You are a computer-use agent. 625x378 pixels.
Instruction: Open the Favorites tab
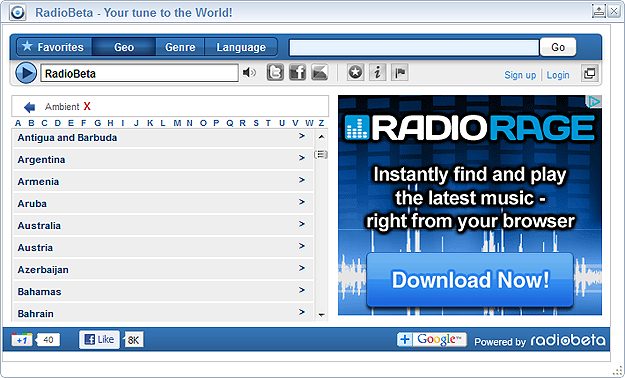(x=54, y=47)
